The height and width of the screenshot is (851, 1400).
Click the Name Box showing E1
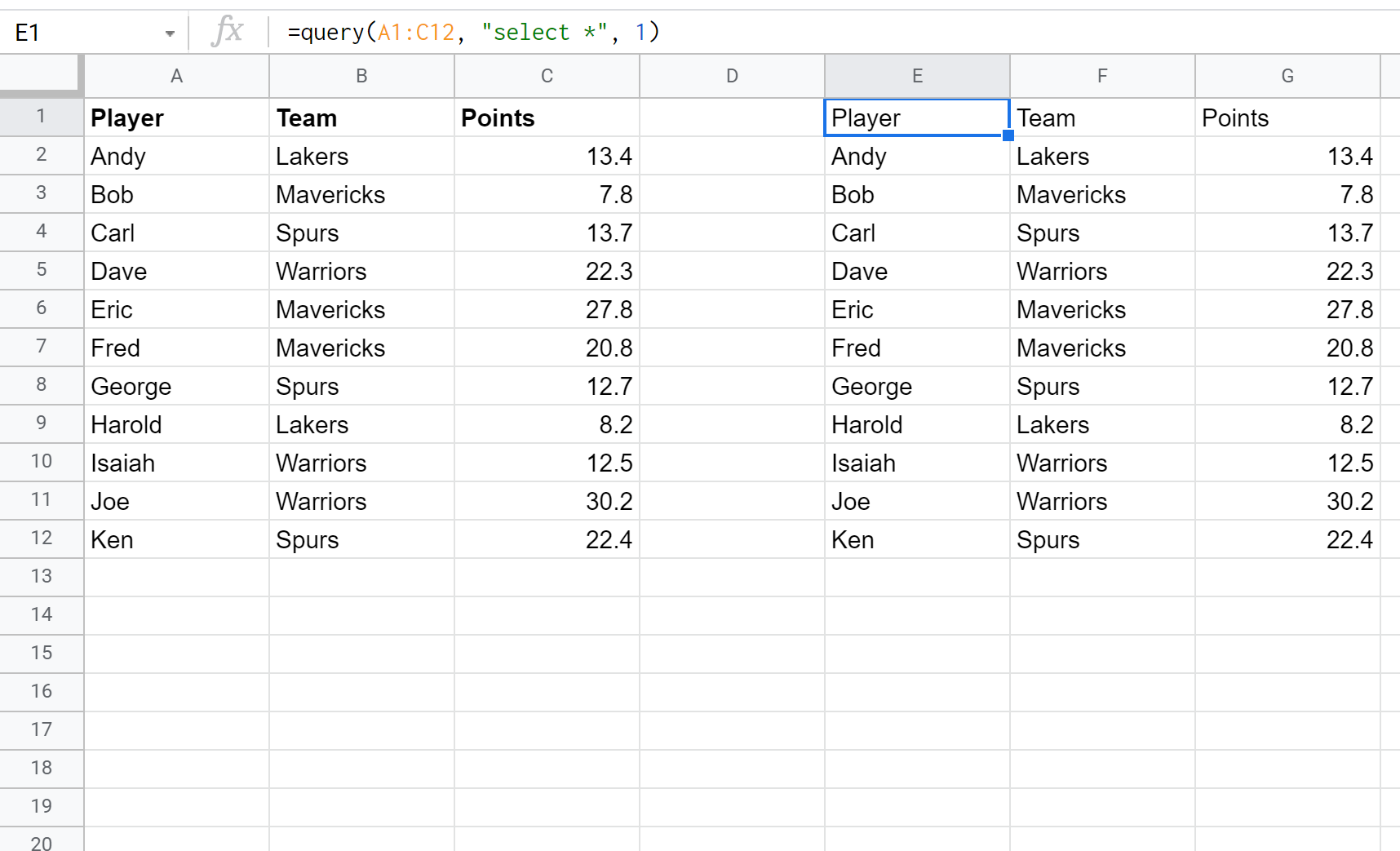point(82,33)
